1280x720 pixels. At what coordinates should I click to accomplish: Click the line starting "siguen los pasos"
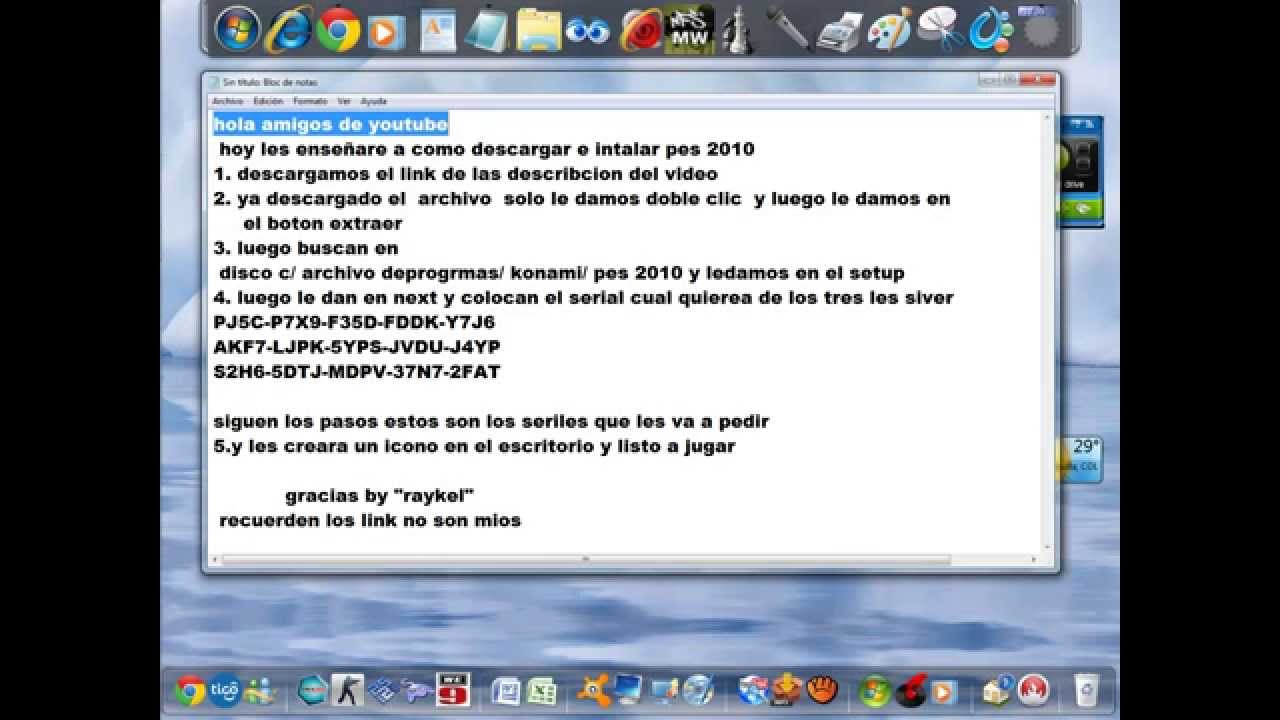(491, 422)
